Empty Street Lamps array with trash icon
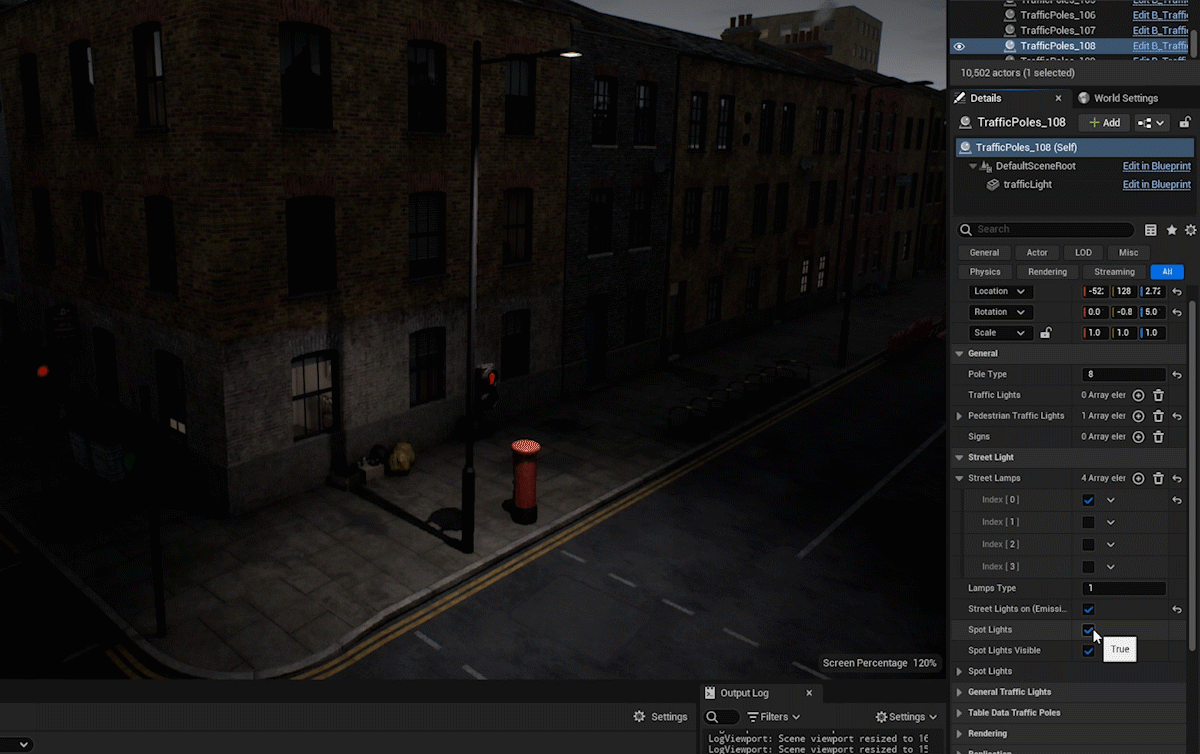This screenshot has height=754, width=1200. [1158, 478]
